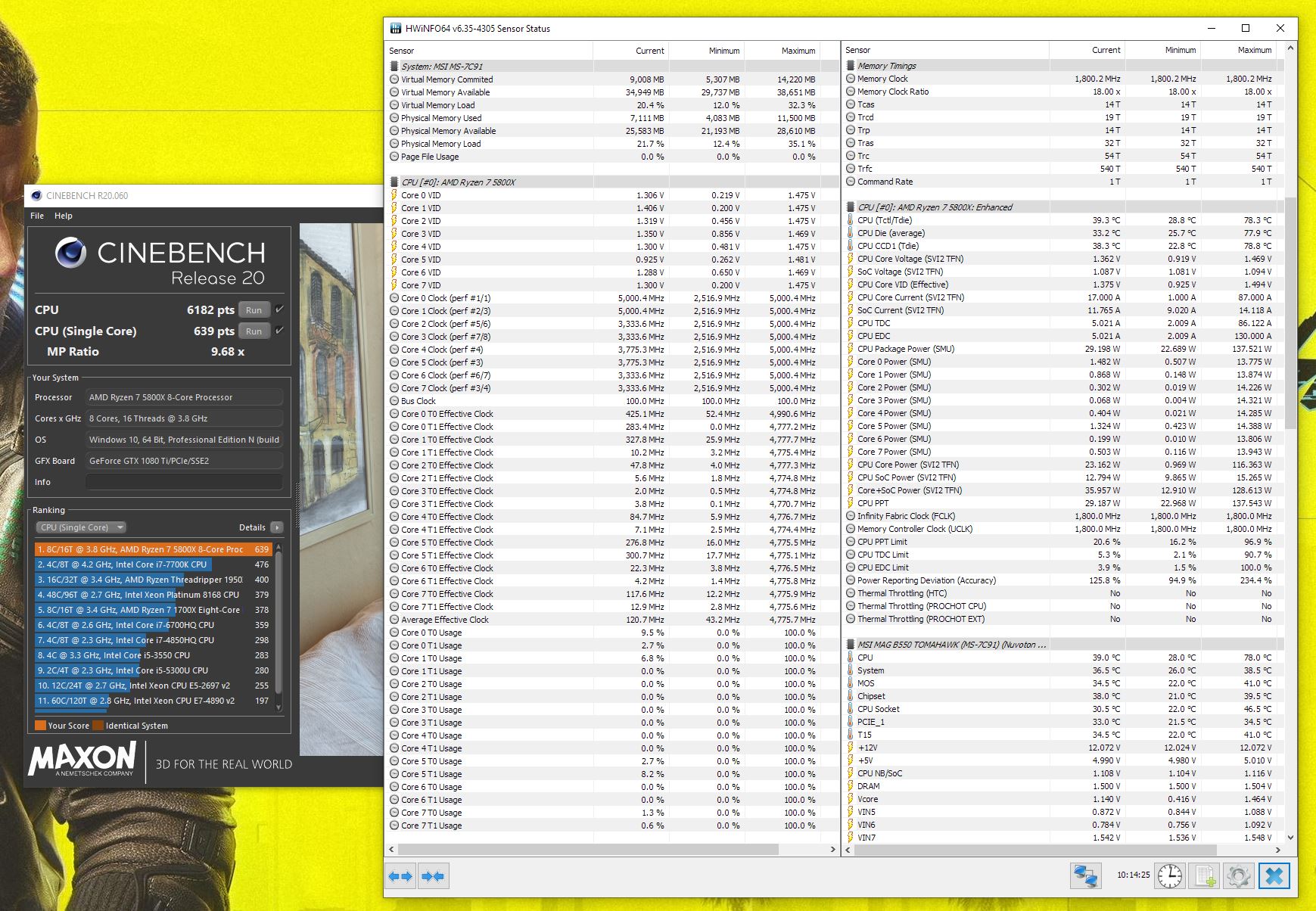
Task: Click the Cinebench sphere logo
Action: pyautogui.click(x=70, y=253)
